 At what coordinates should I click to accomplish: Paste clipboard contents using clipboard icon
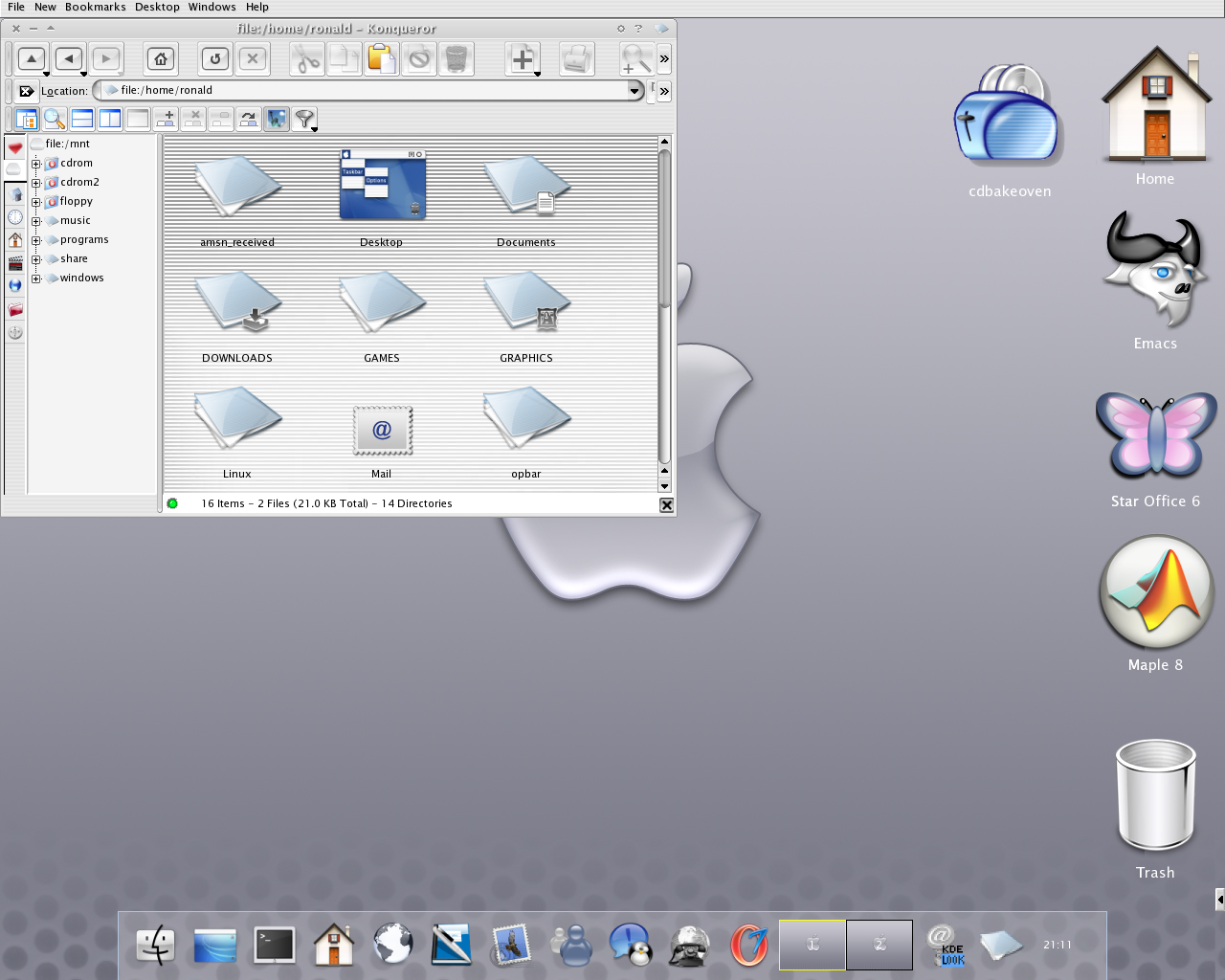click(x=381, y=59)
